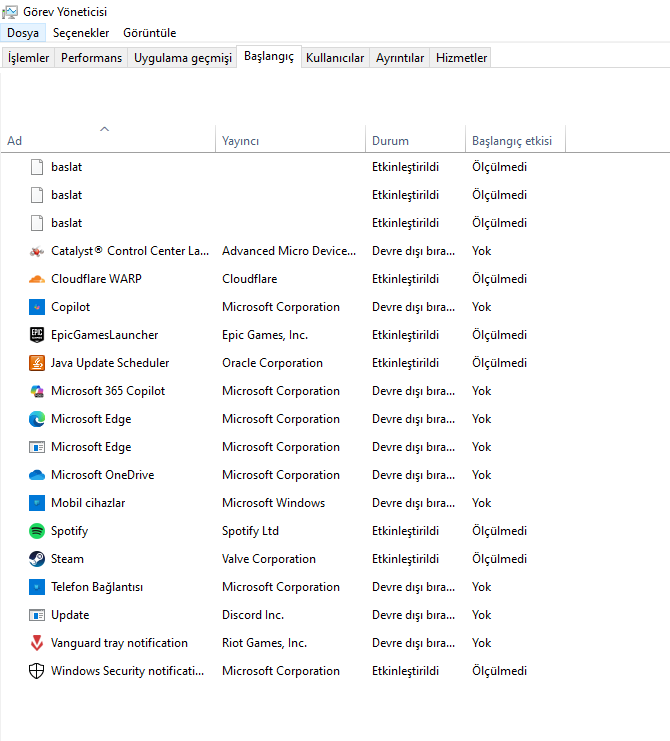Click the Windows Security shield icon
670x741 pixels.
[x=37, y=671]
